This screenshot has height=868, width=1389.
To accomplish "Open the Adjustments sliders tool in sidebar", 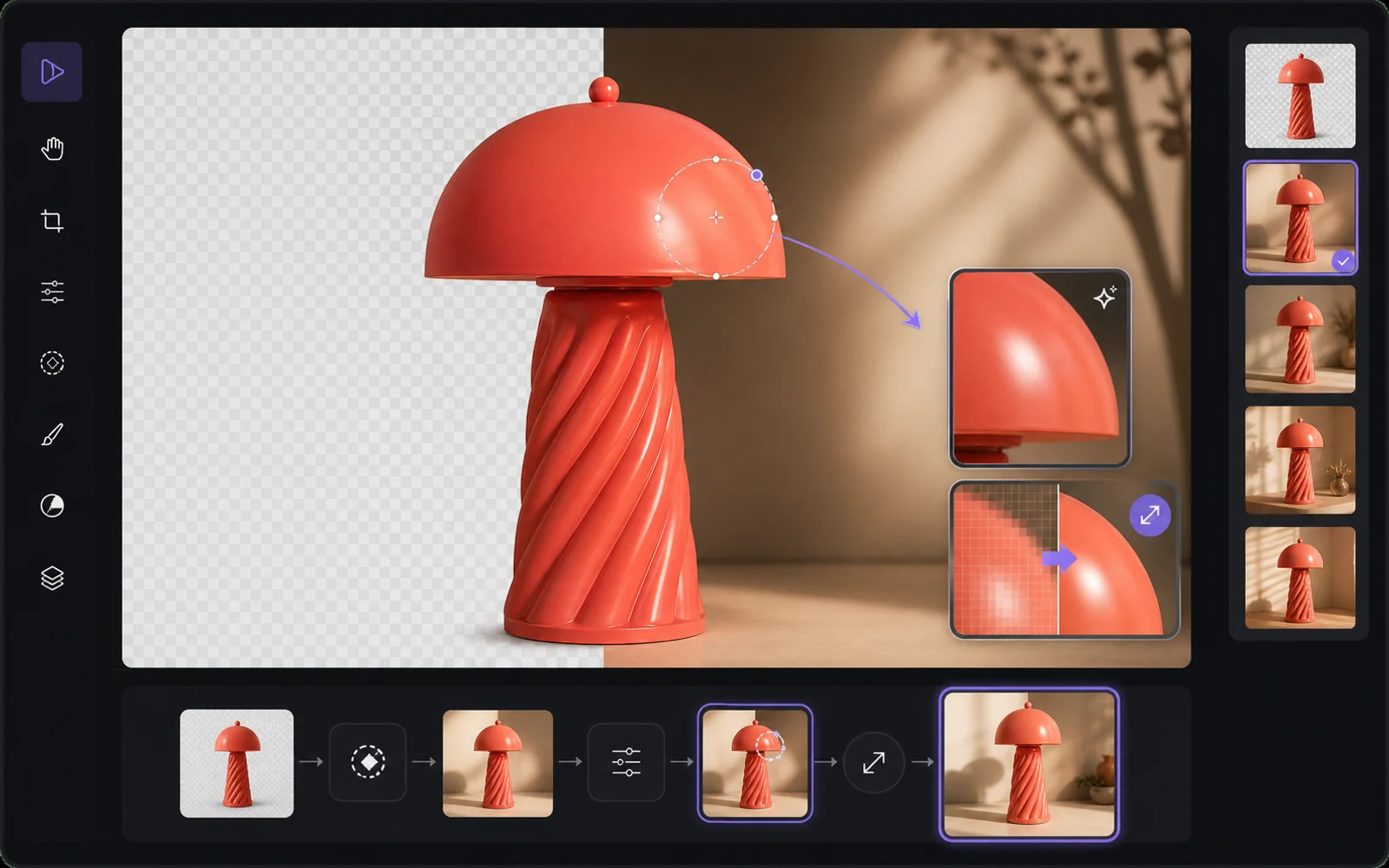I will [x=52, y=292].
